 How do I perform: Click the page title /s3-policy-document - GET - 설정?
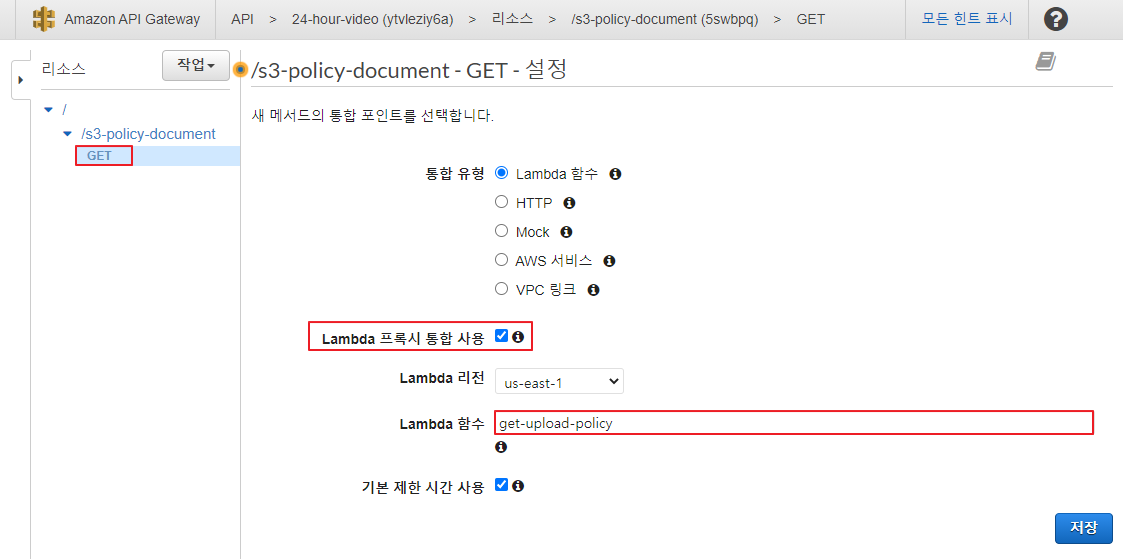coord(410,70)
